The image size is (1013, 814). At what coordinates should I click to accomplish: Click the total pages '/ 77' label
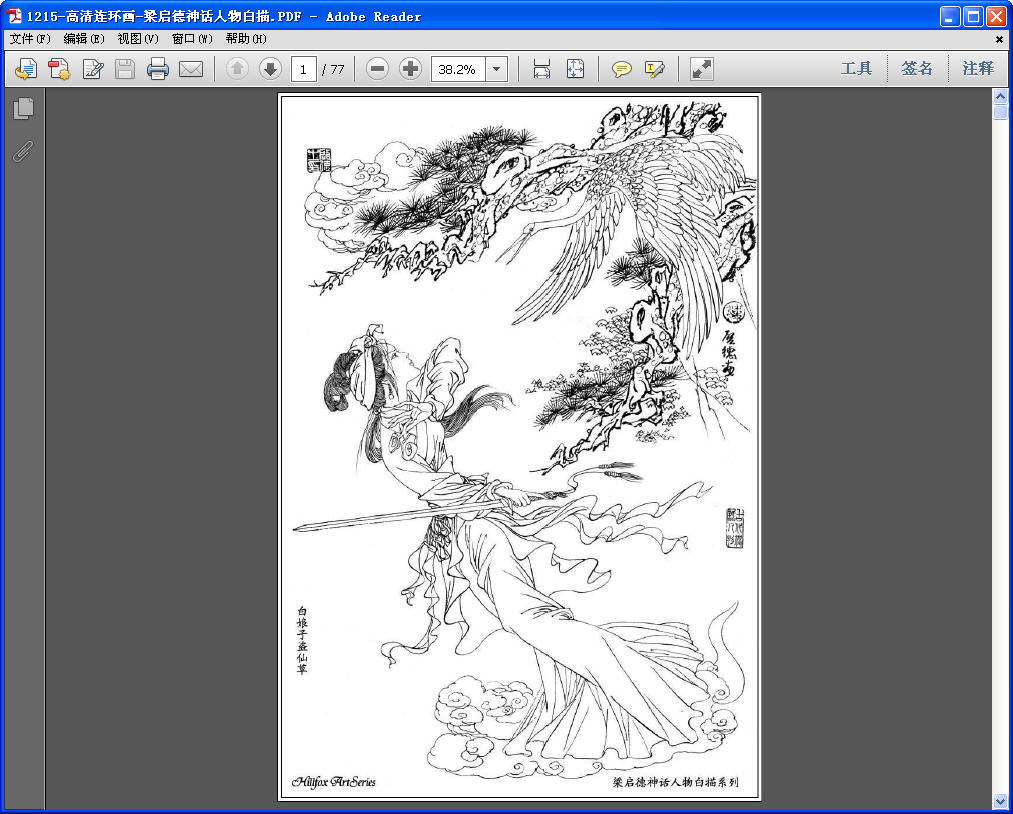point(333,69)
